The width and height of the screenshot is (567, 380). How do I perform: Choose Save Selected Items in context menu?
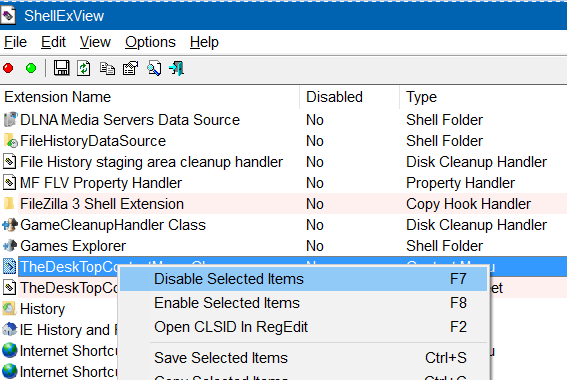[x=304, y=358]
